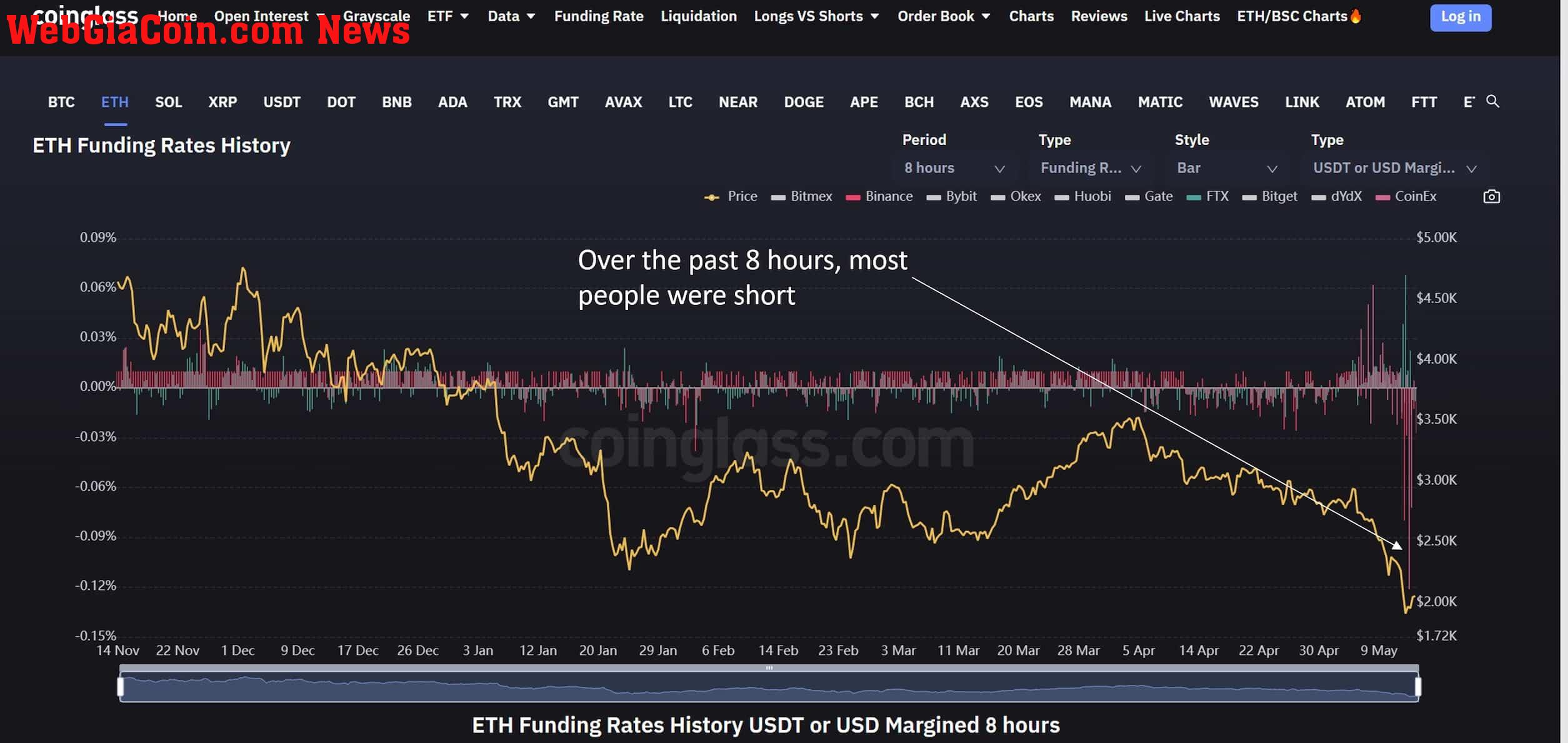1568x743 pixels.
Task: Toggle Huobi series in legend
Action: coord(1082,196)
